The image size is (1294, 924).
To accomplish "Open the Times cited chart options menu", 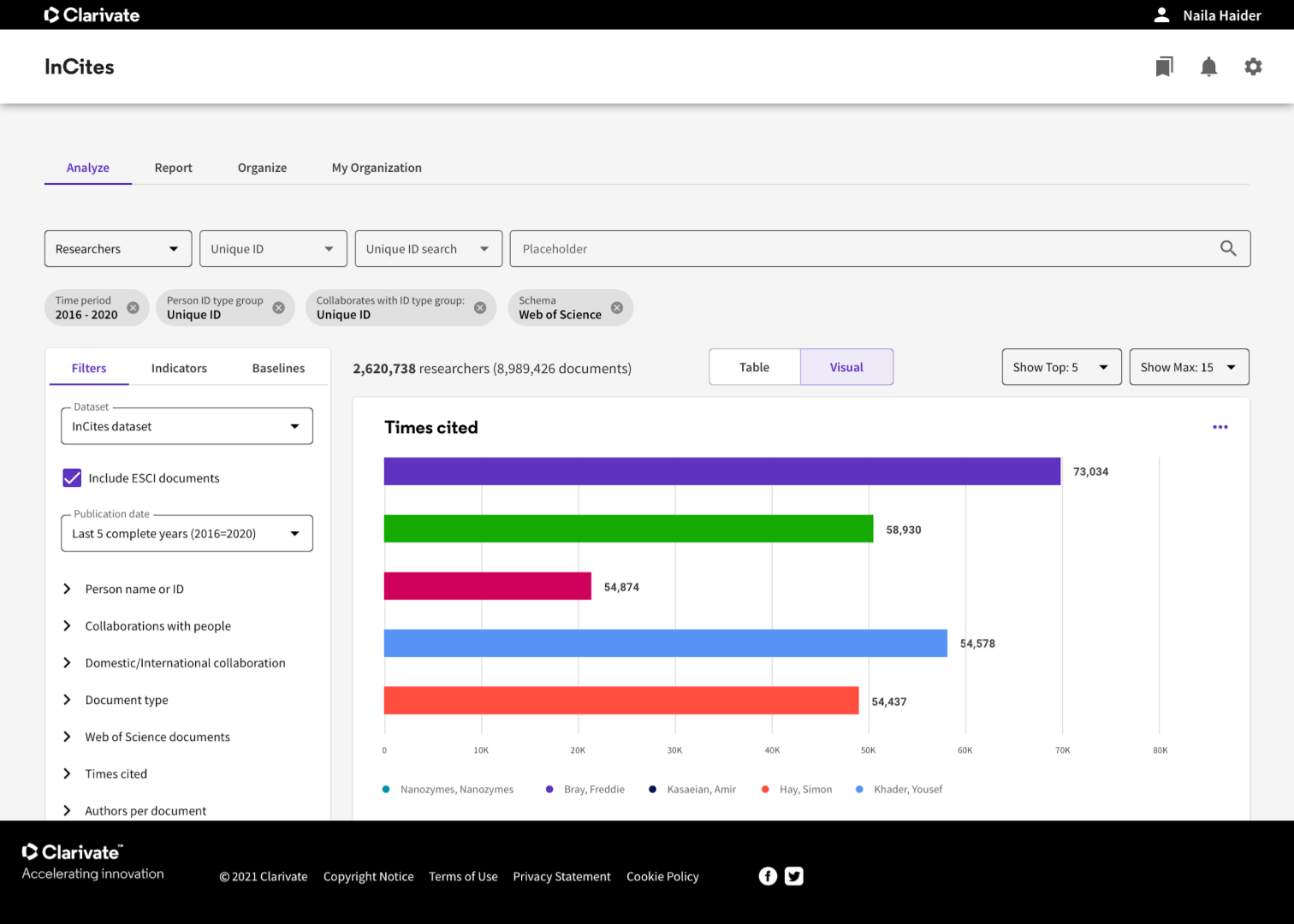I will (1220, 427).
